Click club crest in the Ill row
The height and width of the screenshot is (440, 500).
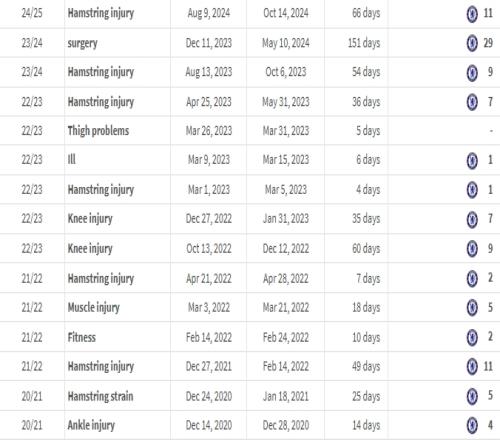pos(472,160)
